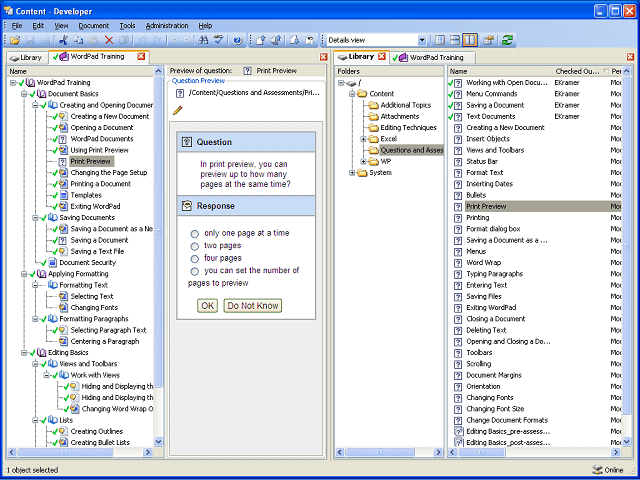Switch to the right-pane WordPad Training tab

(x=432, y=58)
